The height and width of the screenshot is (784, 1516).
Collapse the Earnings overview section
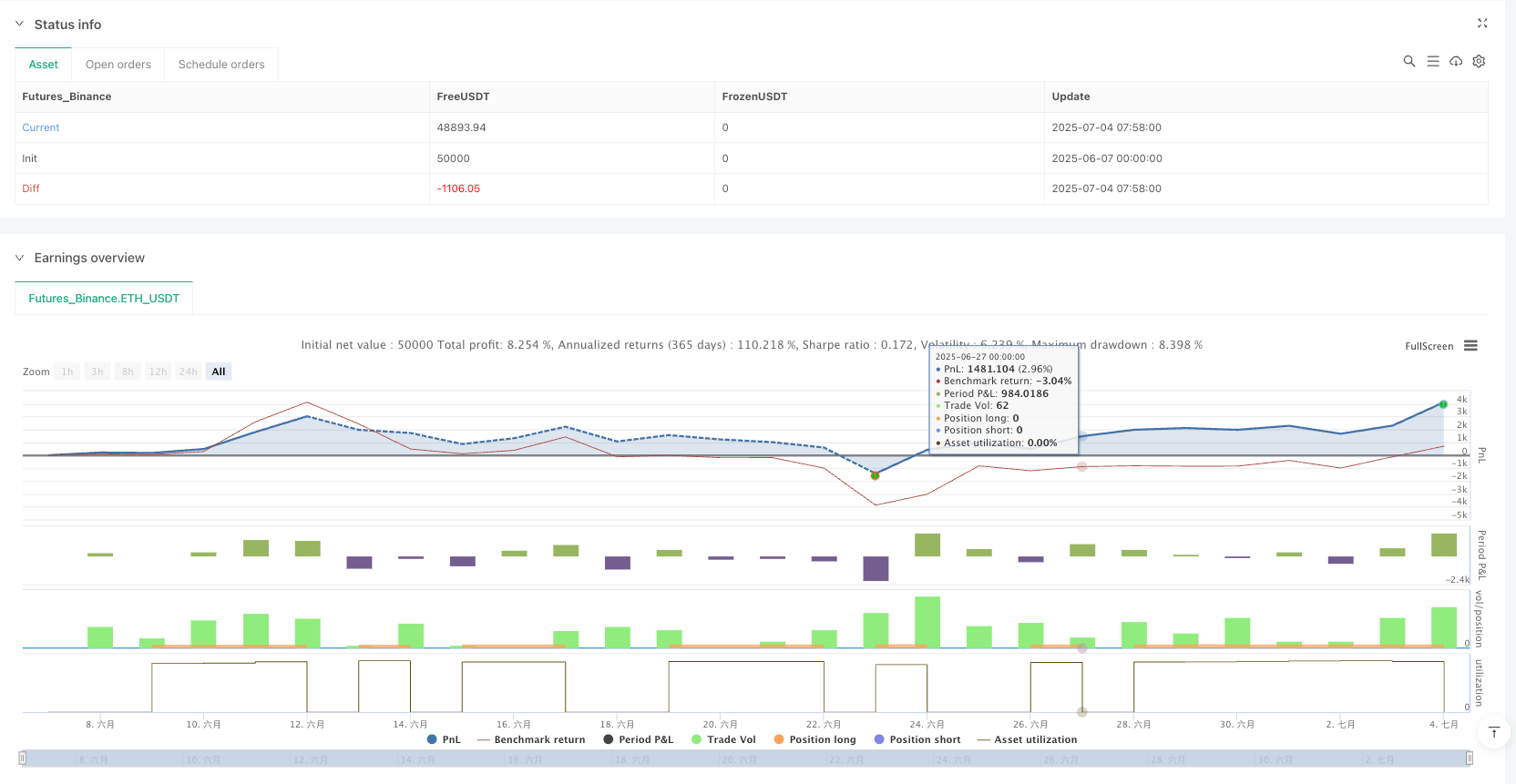point(20,258)
